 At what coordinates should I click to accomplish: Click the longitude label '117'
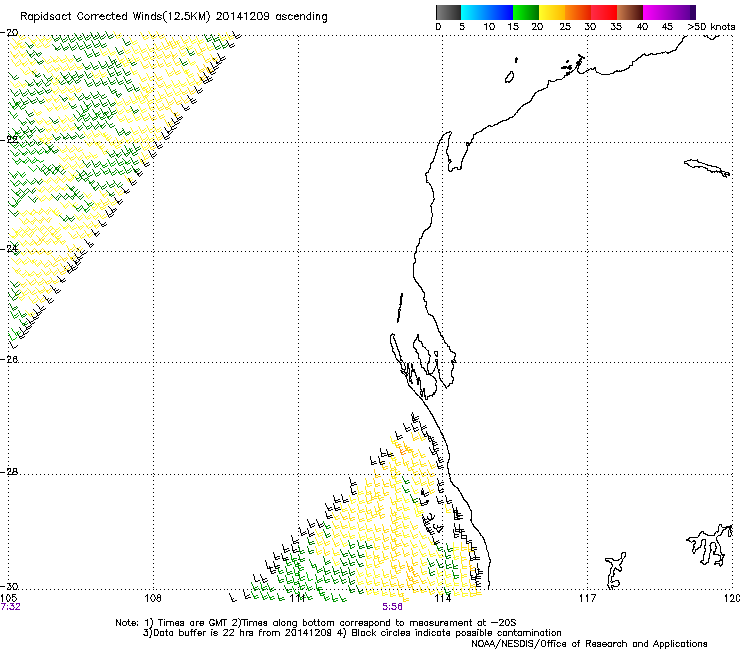tap(588, 598)
